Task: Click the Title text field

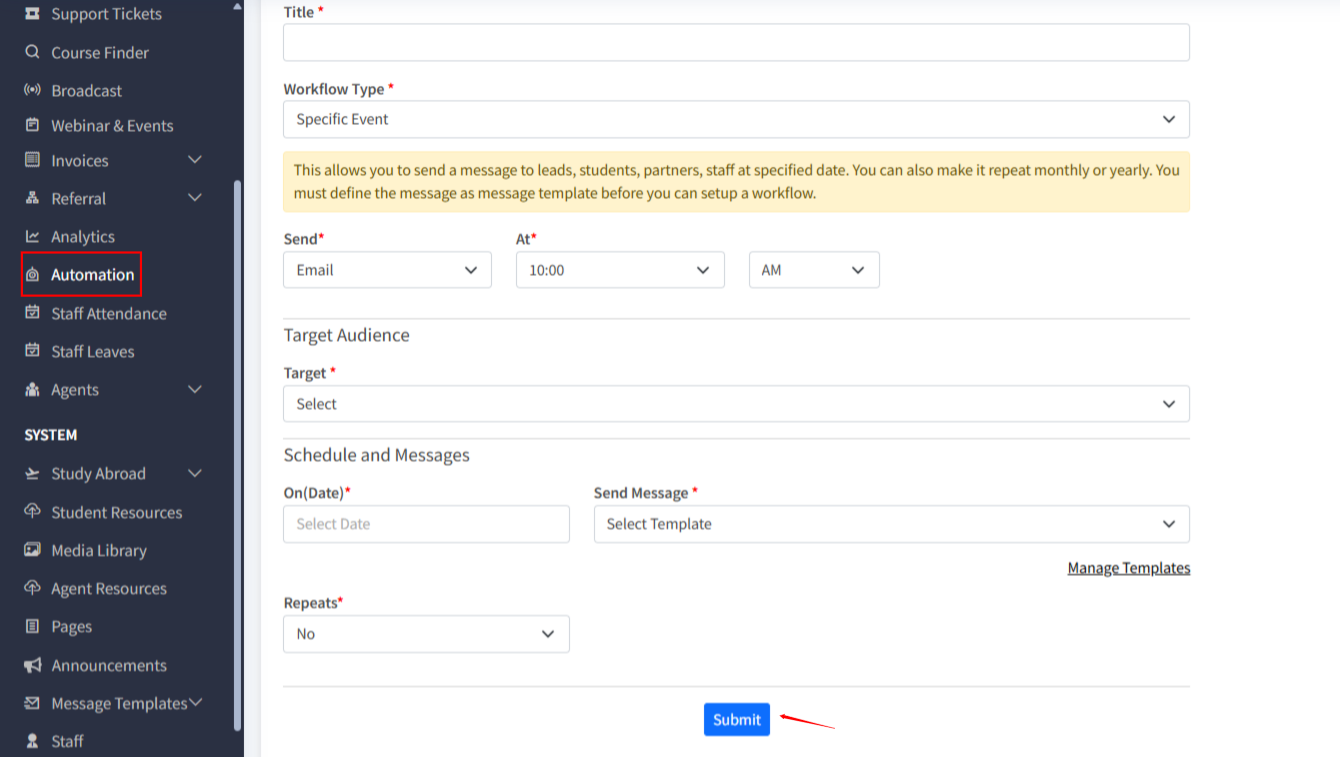Action: tap(736, 43)
